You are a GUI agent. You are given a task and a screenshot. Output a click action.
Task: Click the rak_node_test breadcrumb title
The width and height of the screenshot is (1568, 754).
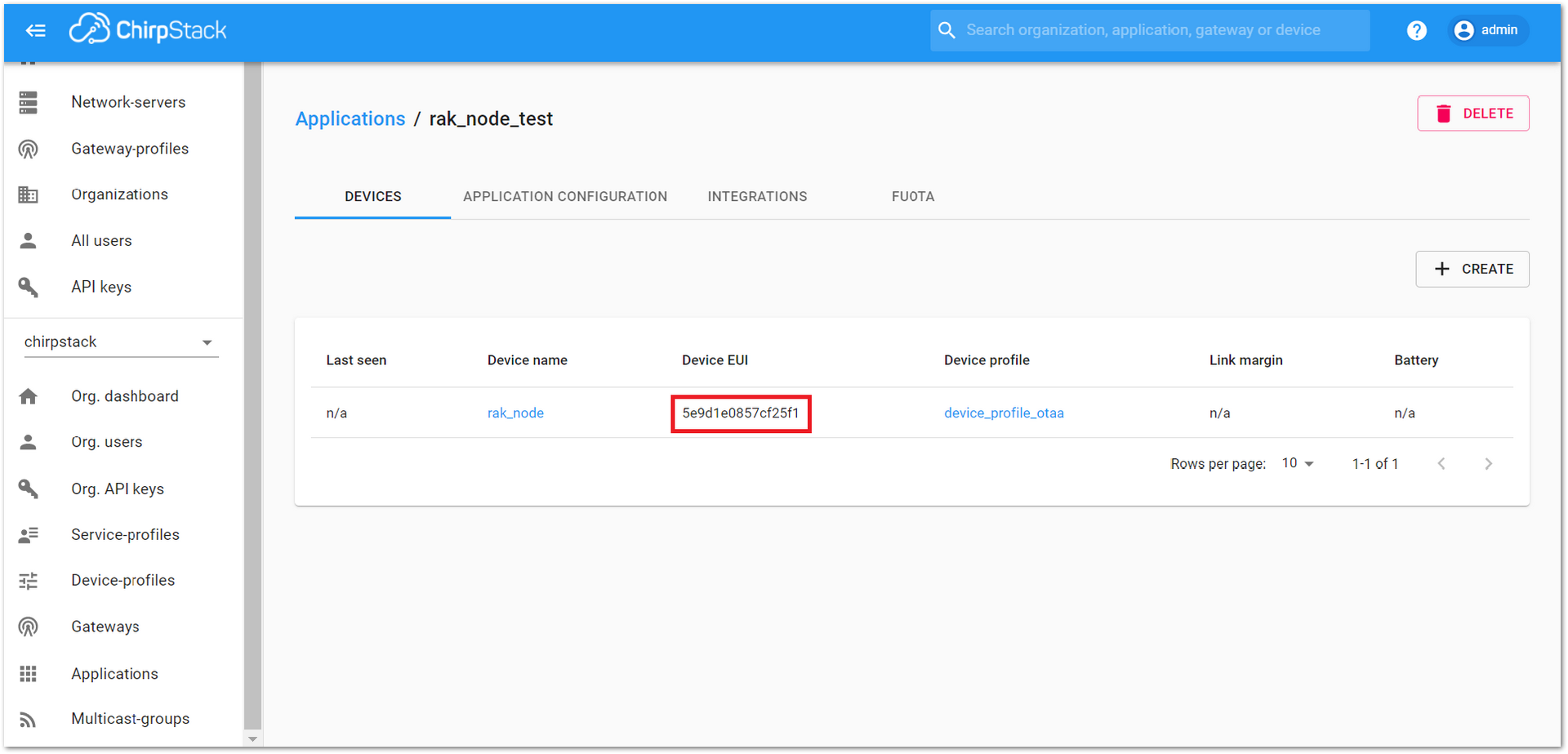point(491,119)
